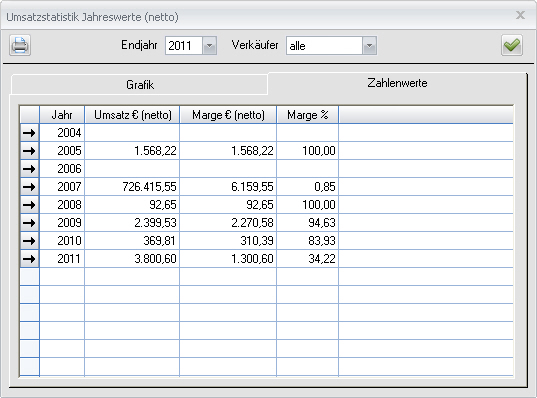Click Marge value 2.270,58

228,223
